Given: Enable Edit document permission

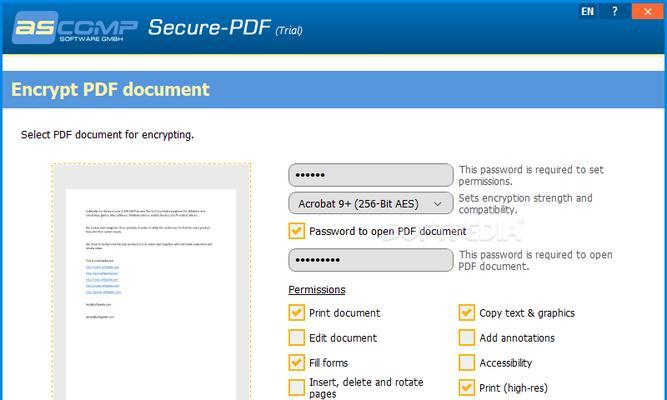Looking at the screenshot, I should click(x=296, y=338).
